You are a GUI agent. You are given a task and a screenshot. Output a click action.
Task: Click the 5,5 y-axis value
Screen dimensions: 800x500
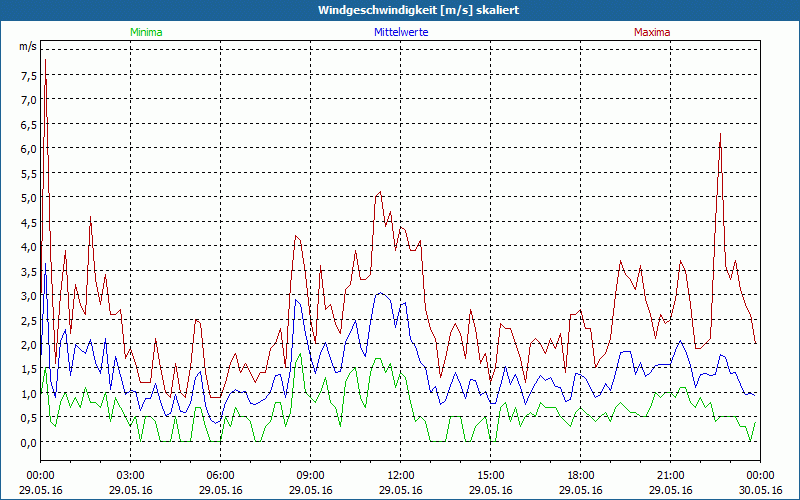[29, 173]
